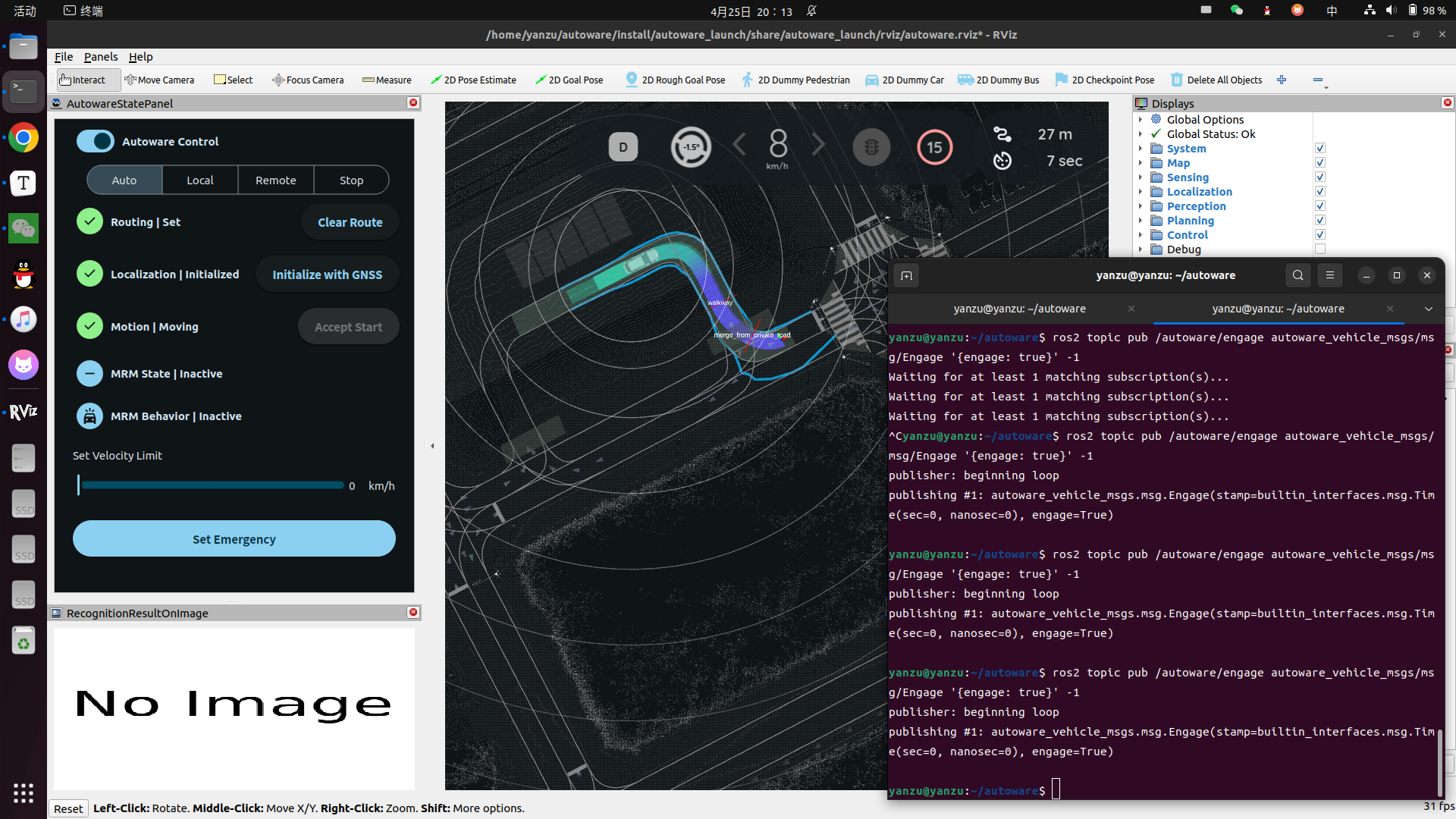
Task: Toggle System display checkbox
Action: pos(1320,149)
